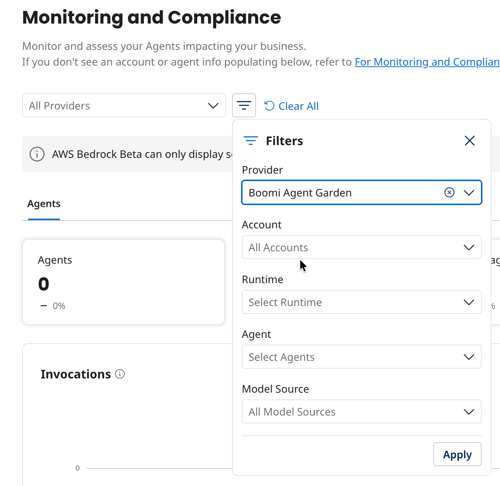Expand the Provider dropdown in Filters

coord(469,192)
